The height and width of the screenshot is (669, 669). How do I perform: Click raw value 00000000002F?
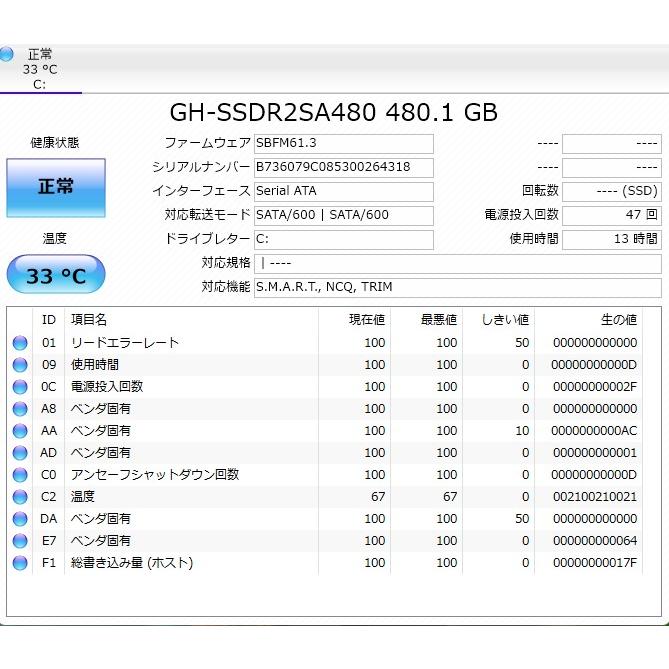pyautogui.click(x=595, y=387)
